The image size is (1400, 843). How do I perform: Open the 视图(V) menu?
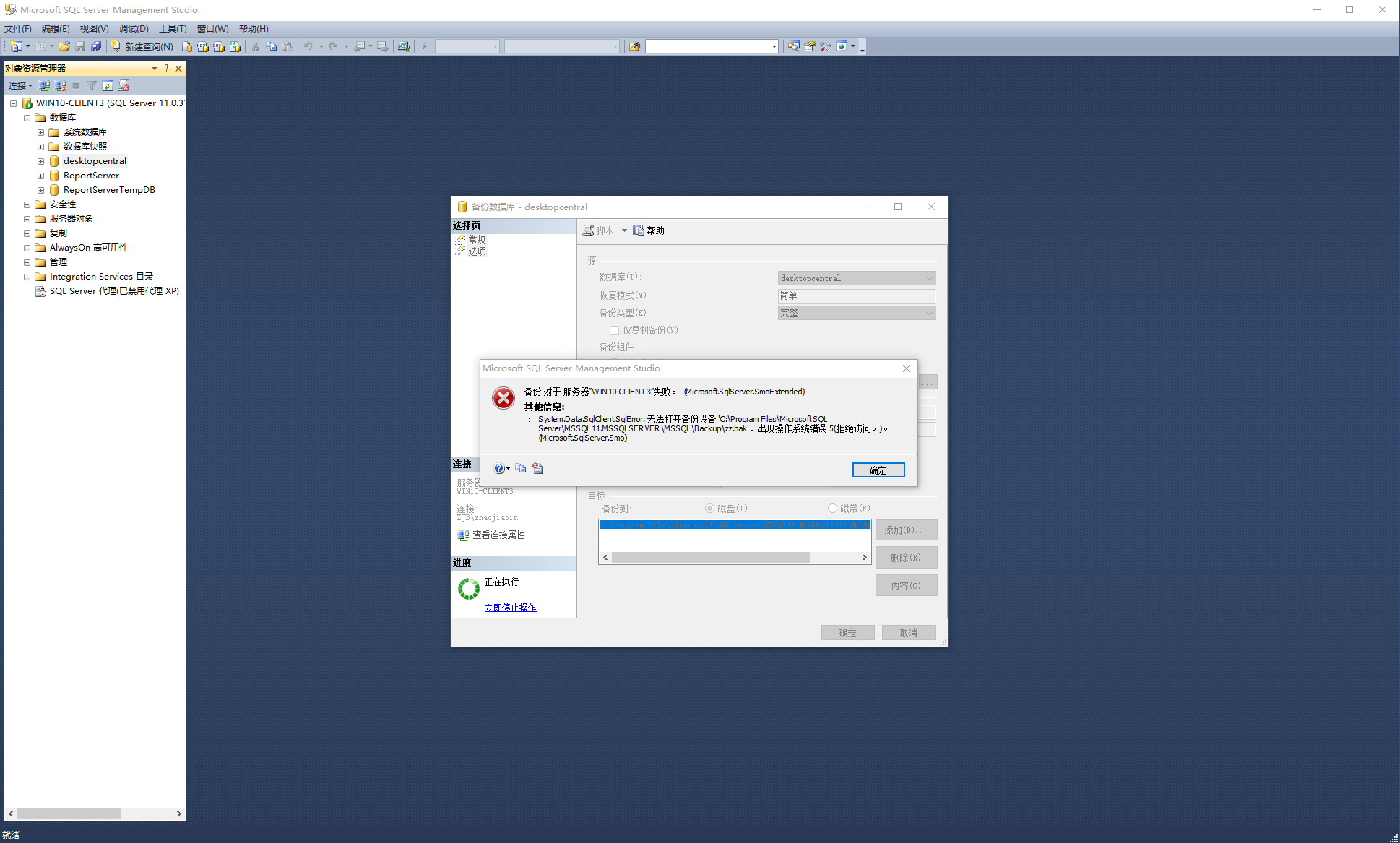click(x=94, y=29)
